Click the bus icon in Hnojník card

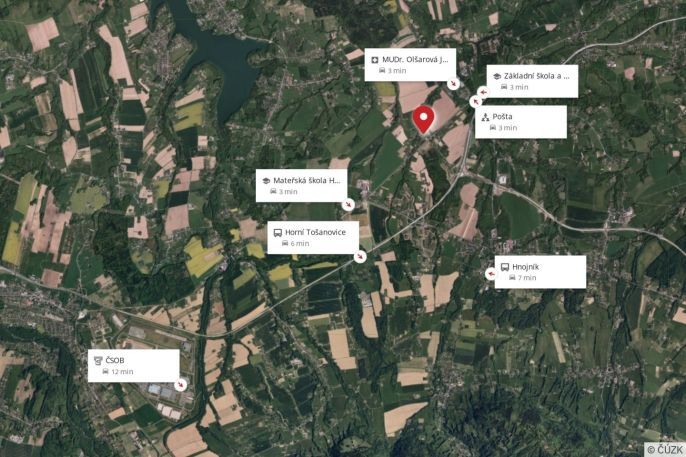click(505, 267)
